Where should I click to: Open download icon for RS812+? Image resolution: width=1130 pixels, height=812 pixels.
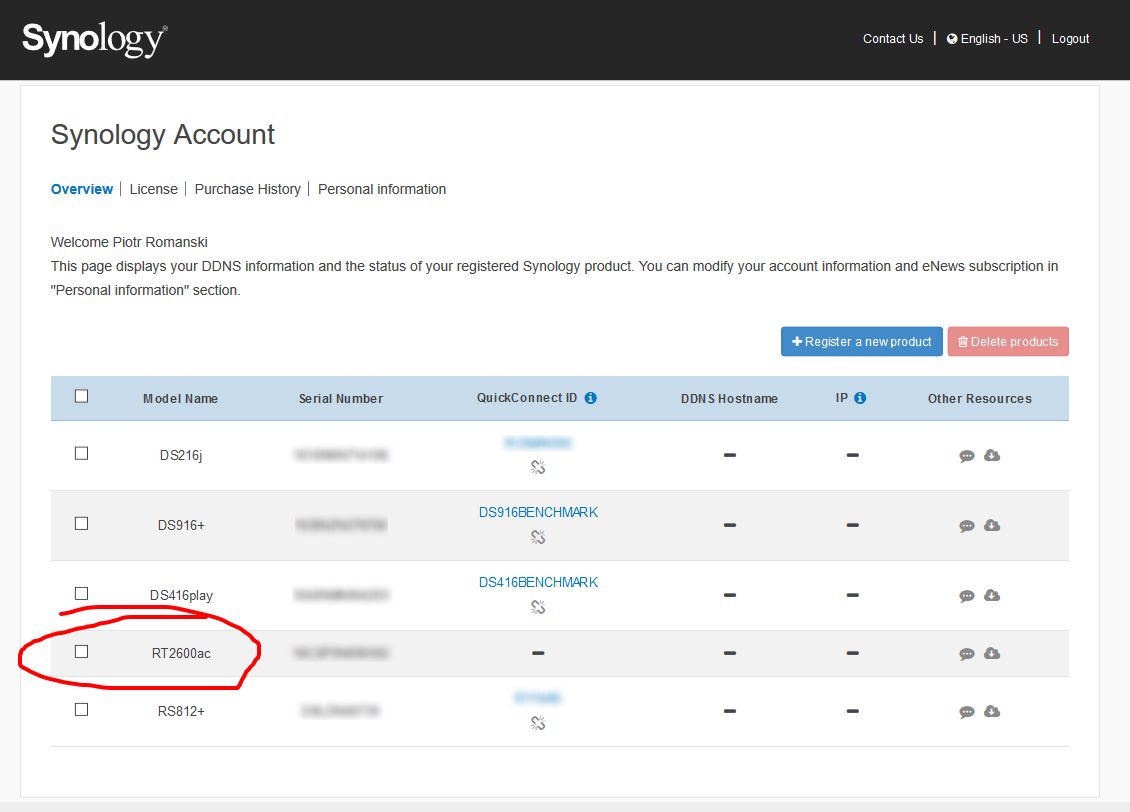[992, 711]
